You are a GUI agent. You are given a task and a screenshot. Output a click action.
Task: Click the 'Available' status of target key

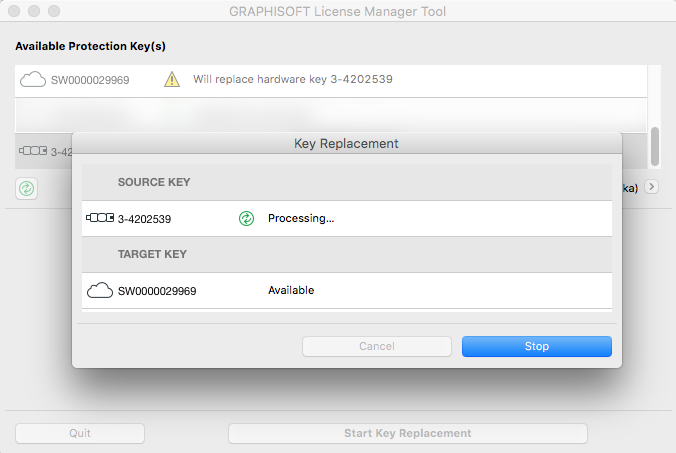pos(291,291)
